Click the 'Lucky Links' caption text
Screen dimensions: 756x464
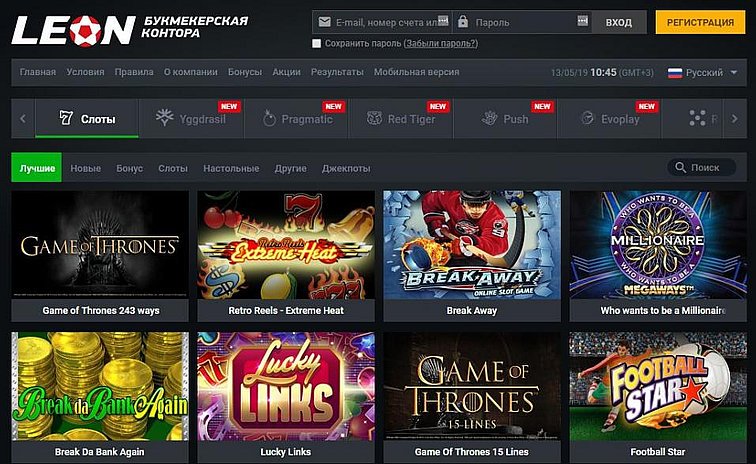pos(285,452)
